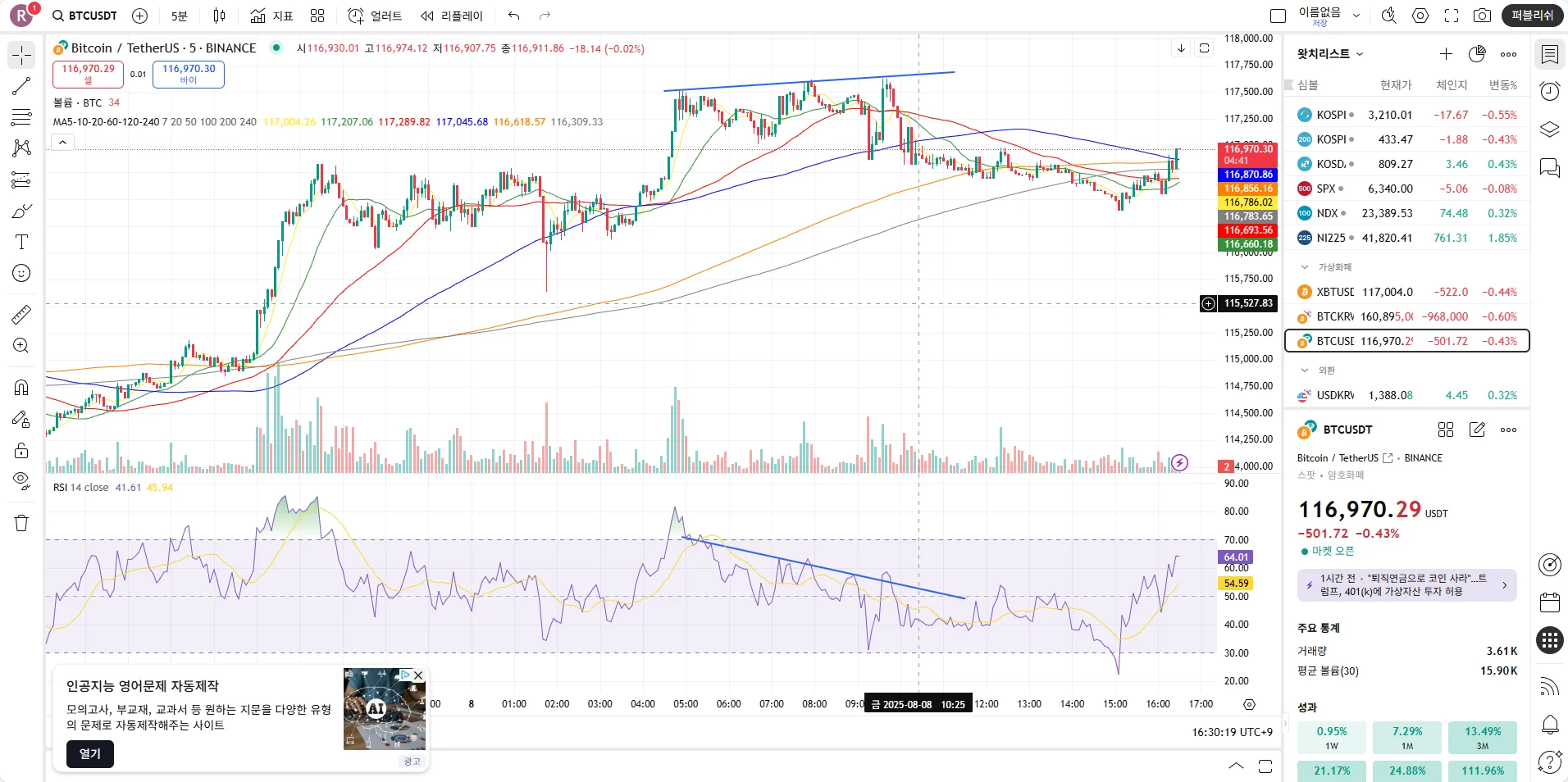This screenshot has height=782, width=1568.
Task: Collapse the indicator legend chevron
Action: click(62, 143)
